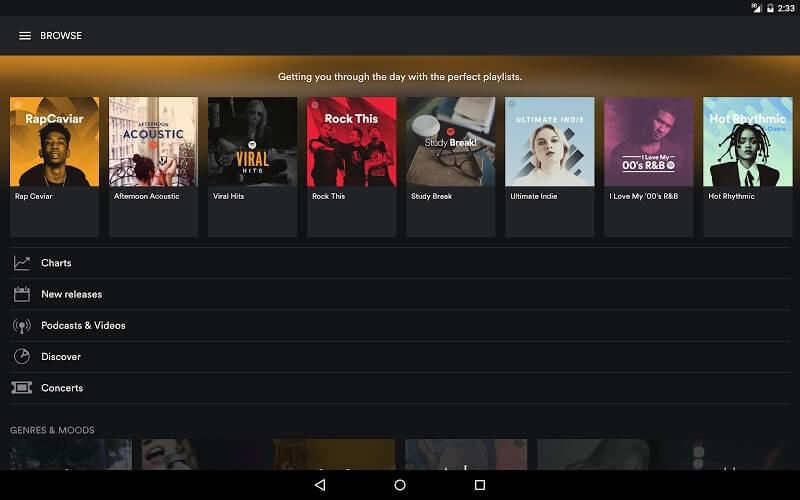Click the Charts line graph icon
The image size is (800, 500).
21,263
